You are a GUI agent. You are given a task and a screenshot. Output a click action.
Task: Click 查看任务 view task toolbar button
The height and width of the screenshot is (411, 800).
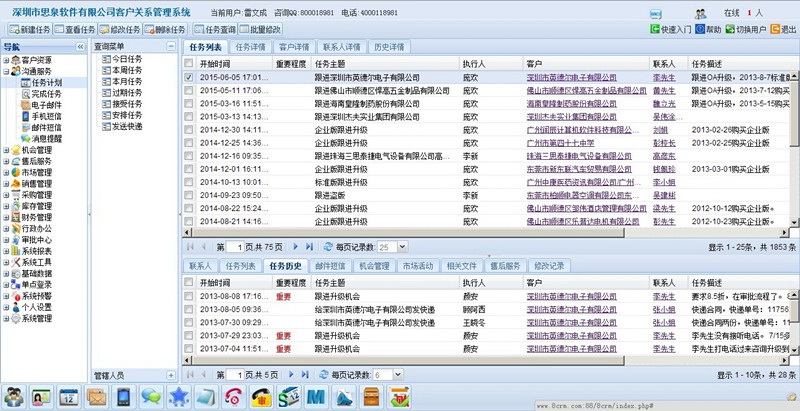point(74,30)
